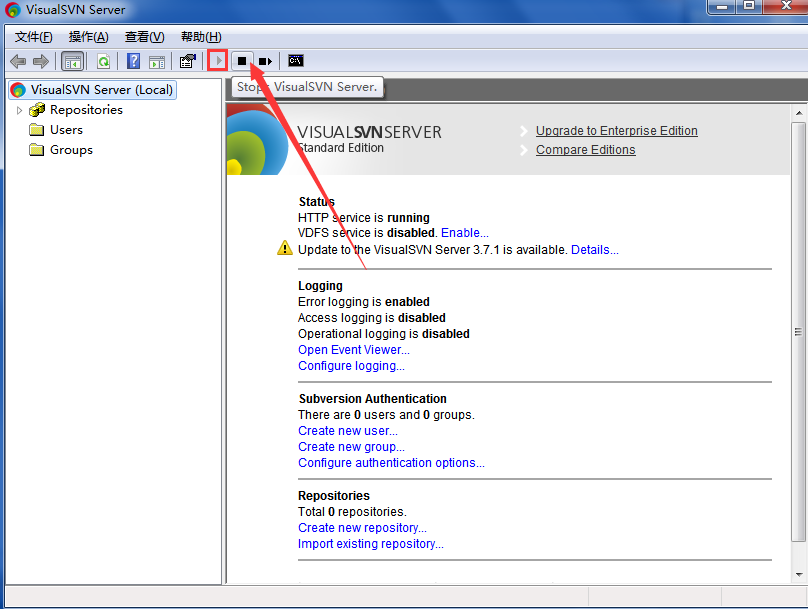Click the Subversion Authentication heading

click(x=372, y=399)
